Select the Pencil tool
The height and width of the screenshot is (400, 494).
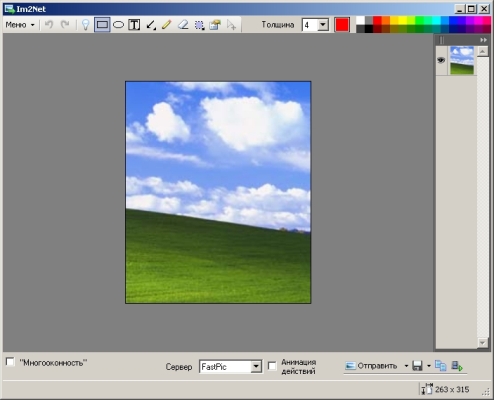point(166,25)
